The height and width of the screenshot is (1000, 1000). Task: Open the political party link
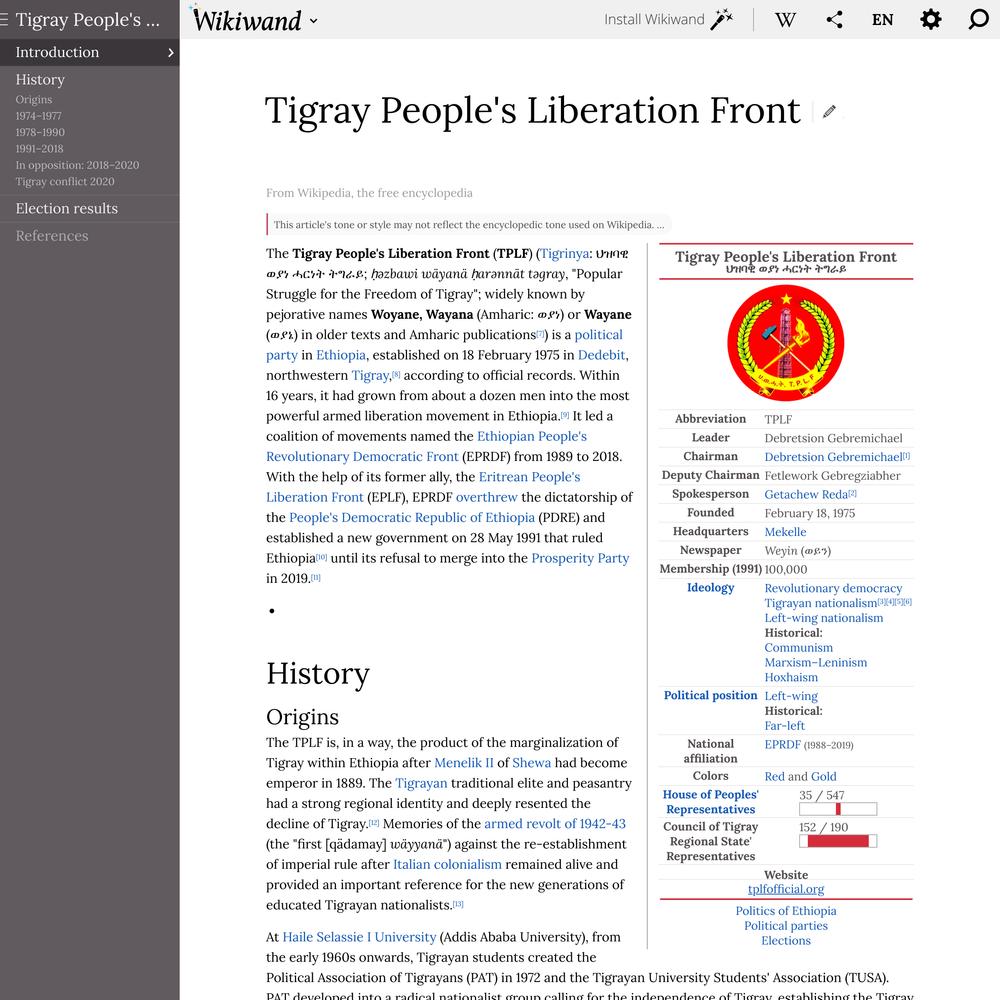444,344
